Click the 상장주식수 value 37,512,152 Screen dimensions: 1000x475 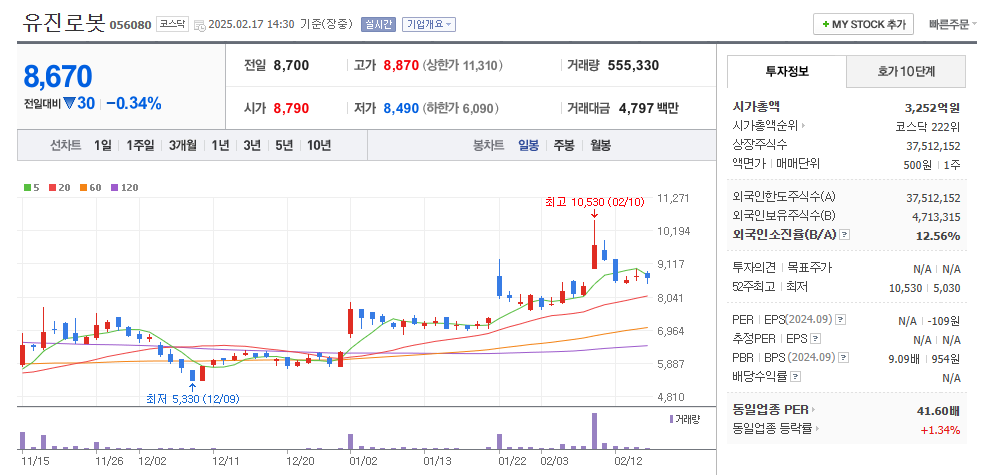(933, 146)
